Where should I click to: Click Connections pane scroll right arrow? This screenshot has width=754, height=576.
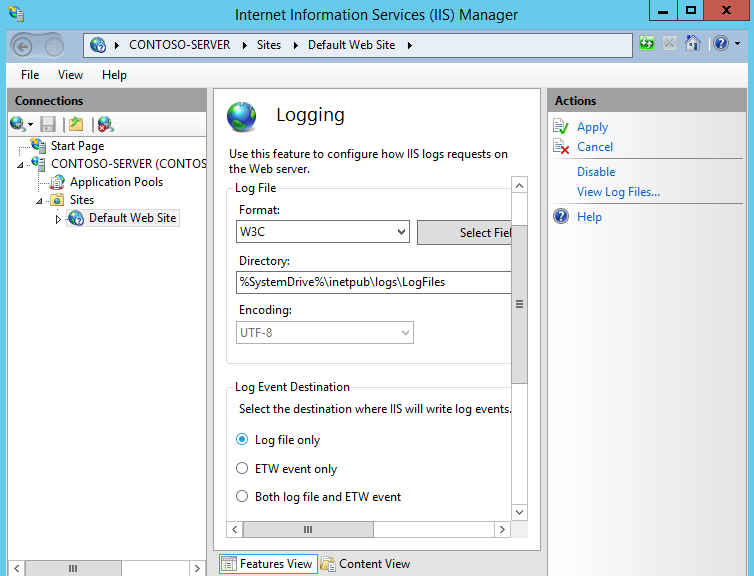pos(197,568)
